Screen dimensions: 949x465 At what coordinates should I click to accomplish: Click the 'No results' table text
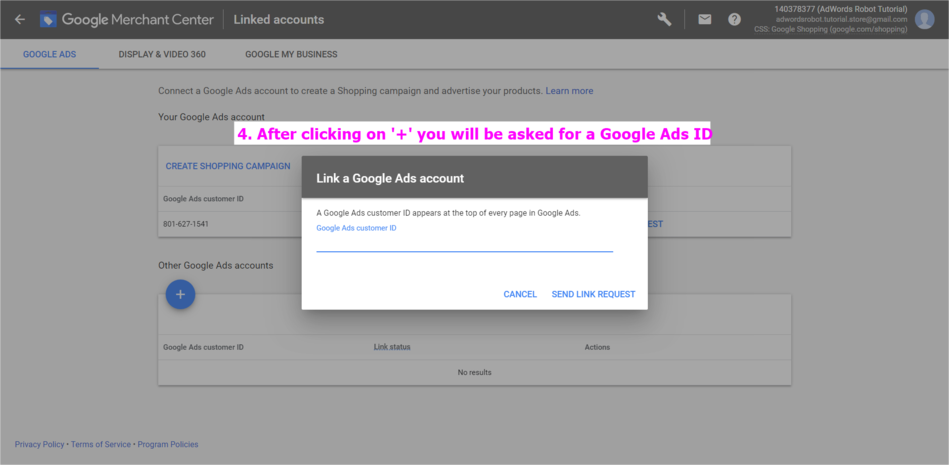tap(474, 372)
